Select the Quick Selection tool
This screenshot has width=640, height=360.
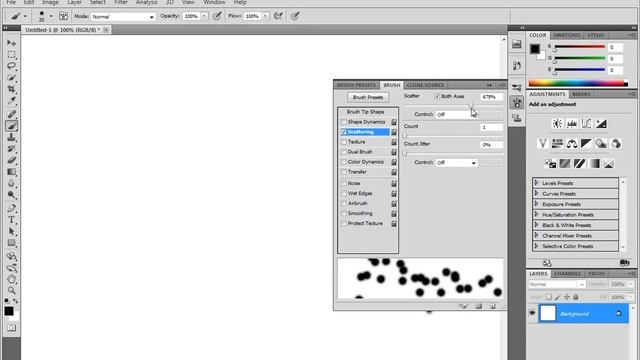[x=11, y=77]
